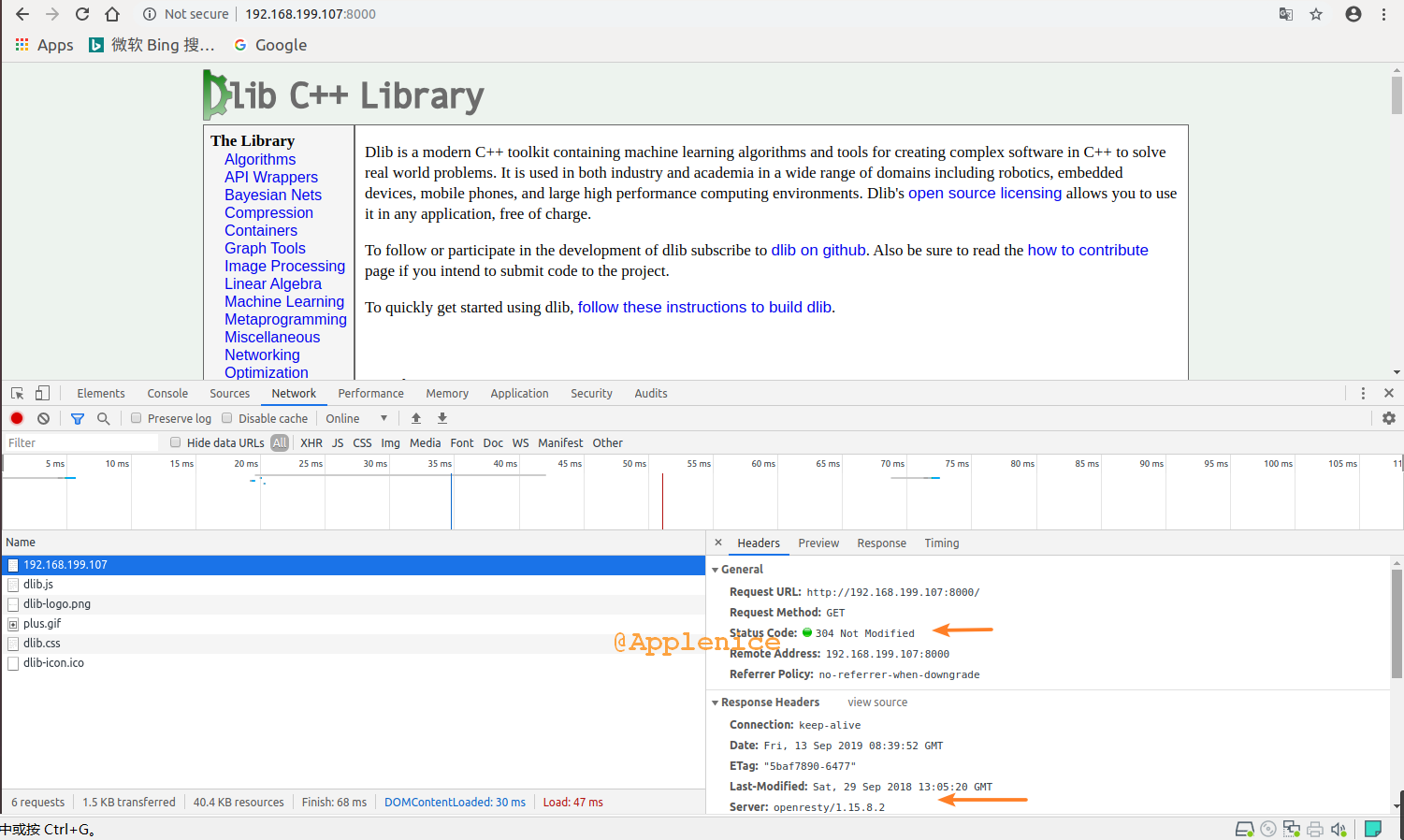1404x840 pixels.
Task: Toggle device toolbar icon in DevTools
Action: [x=43, y=394]
